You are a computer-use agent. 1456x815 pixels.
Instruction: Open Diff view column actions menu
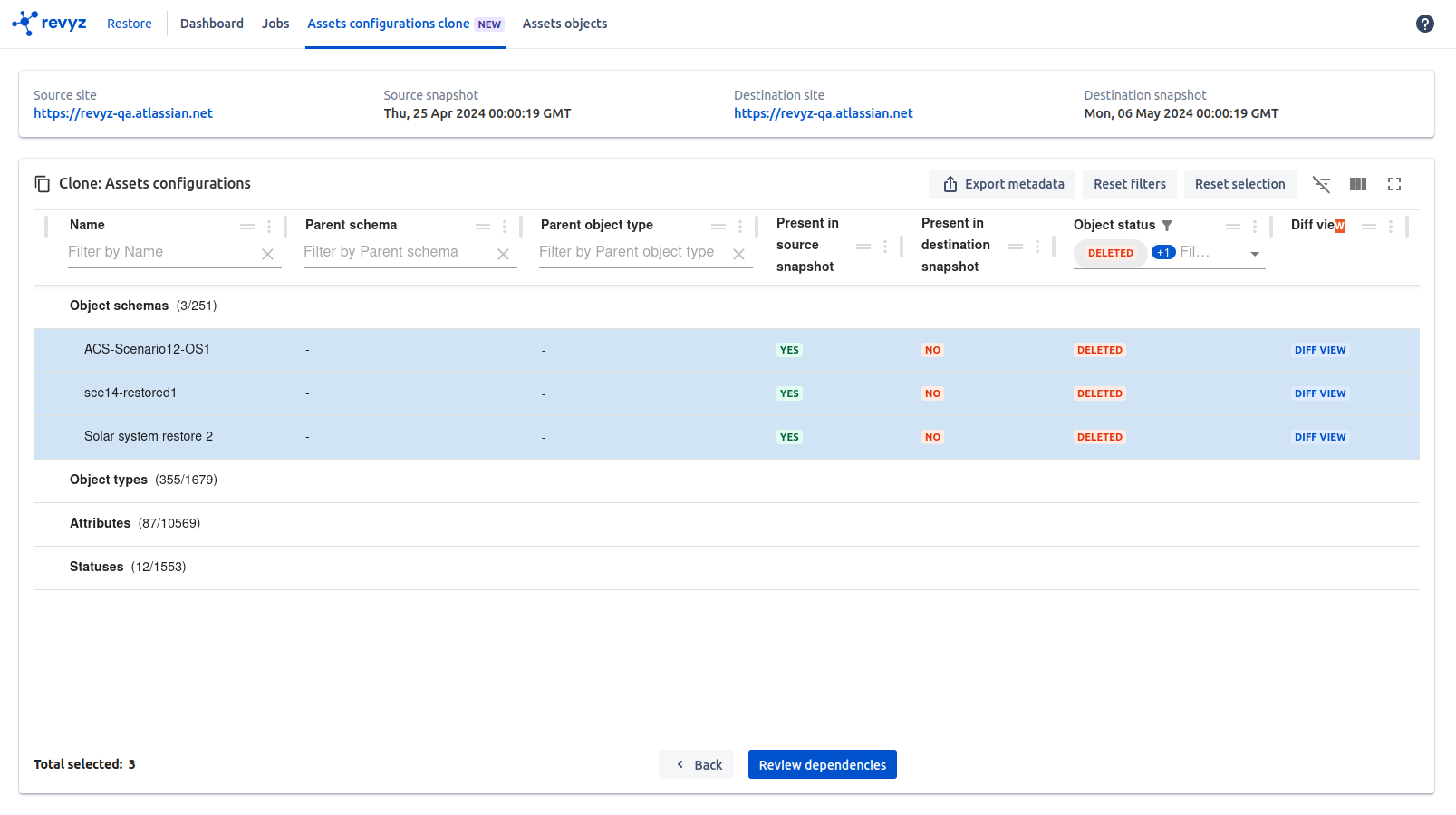[x=1391, y=227]
